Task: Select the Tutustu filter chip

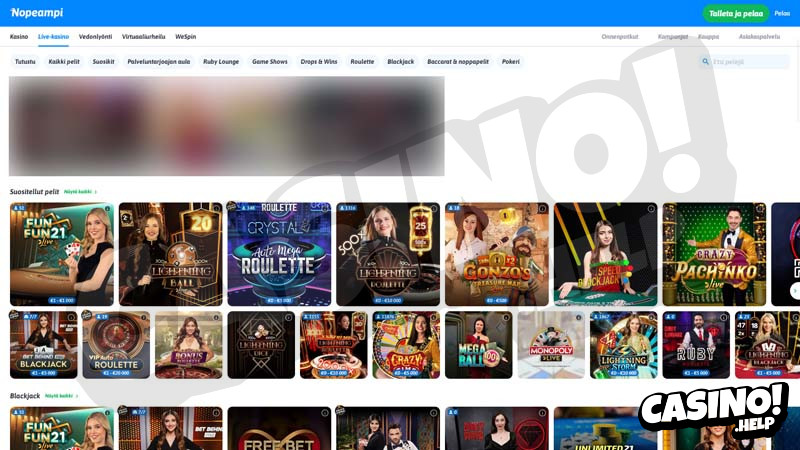Action: 25,62
